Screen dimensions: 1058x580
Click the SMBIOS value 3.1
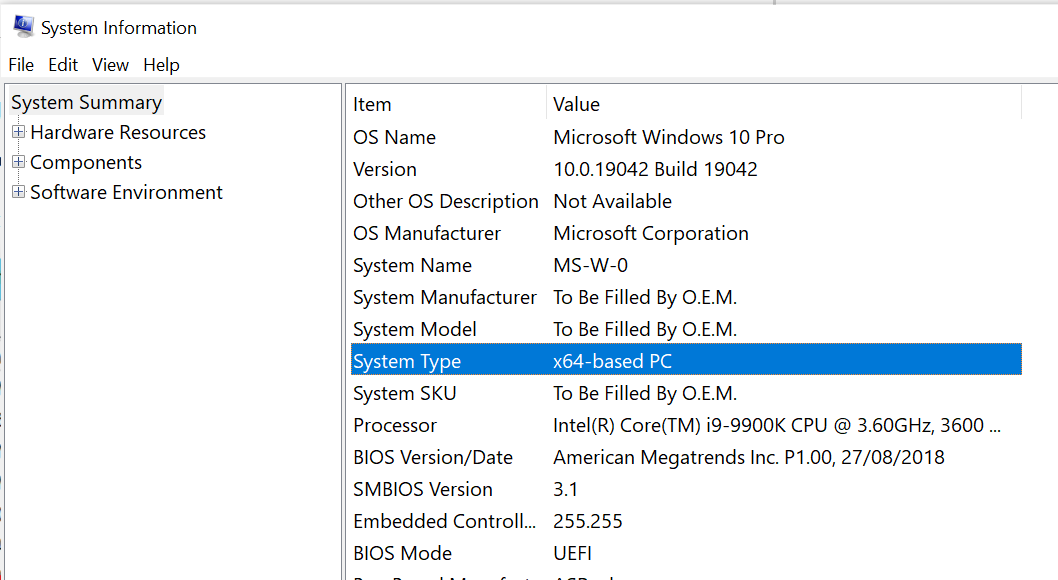[565, 490]
